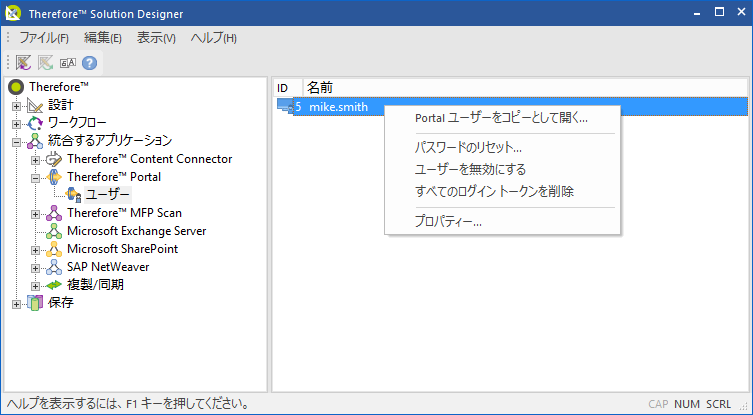Collapse the 統合するアプリケーション node
The image size is (753, 415).
(17, 142)
